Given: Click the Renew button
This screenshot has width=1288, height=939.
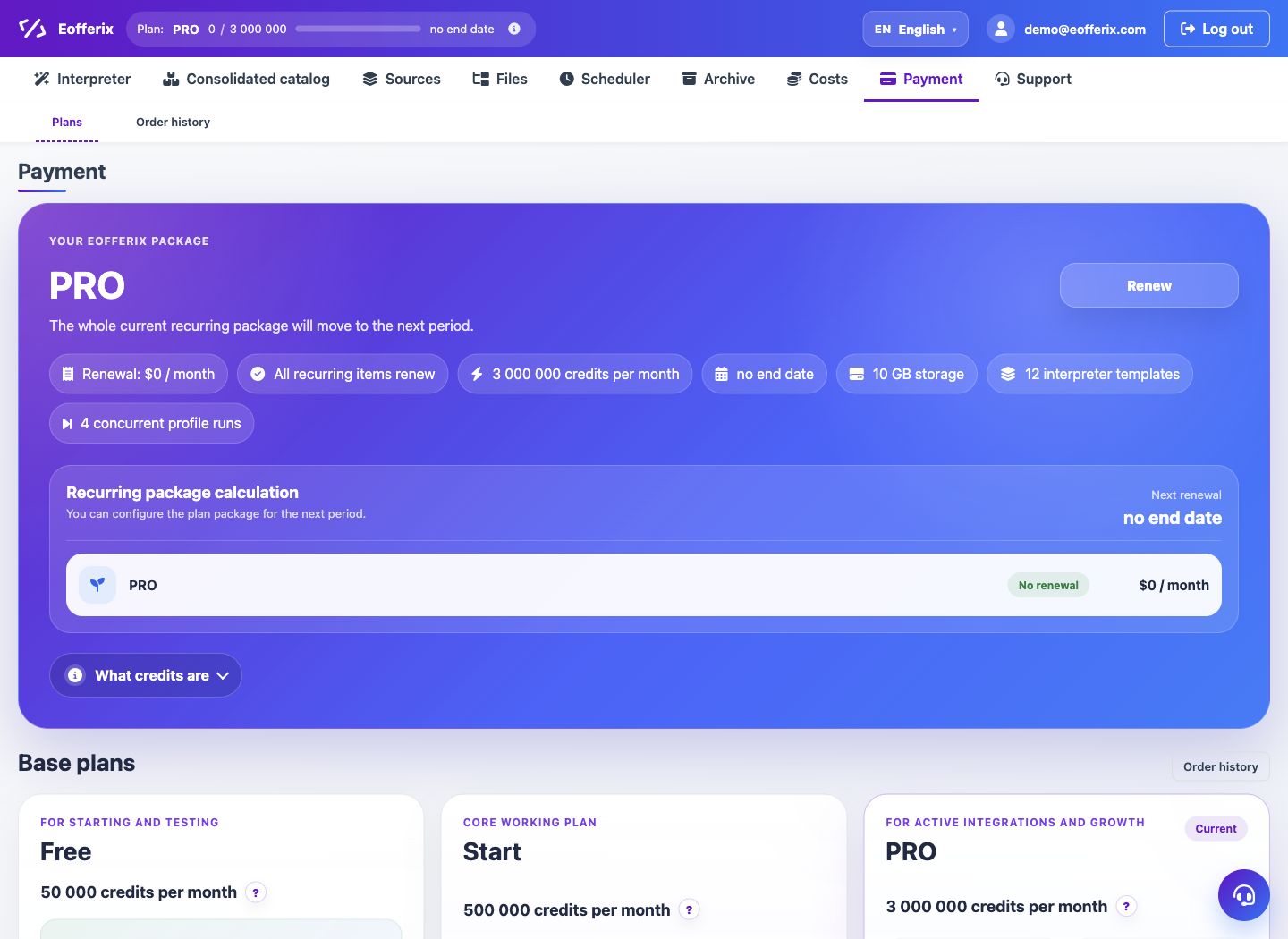Looking at the screenshot, I should click(x=1149, y=285).
